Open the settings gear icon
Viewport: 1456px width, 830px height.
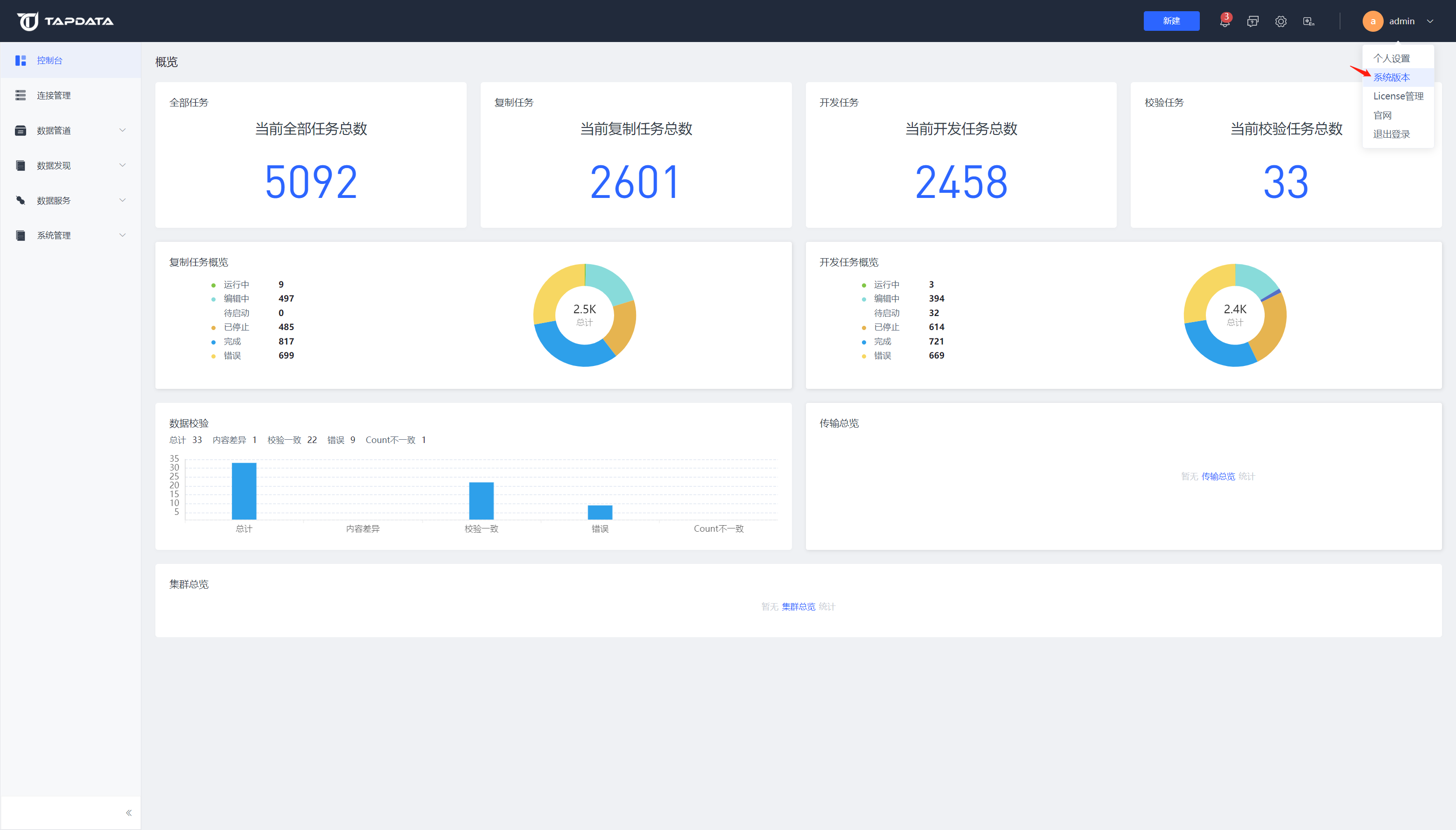click(1281, 21)
